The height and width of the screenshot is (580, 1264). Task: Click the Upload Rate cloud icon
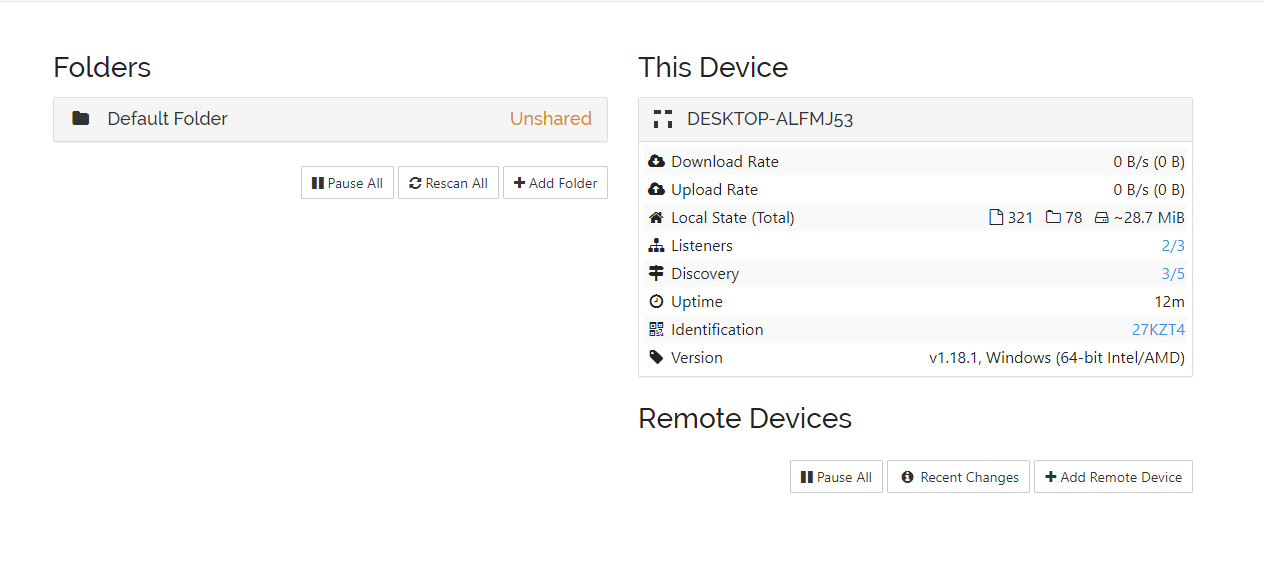pyautogui.click(x=656, y=189)
